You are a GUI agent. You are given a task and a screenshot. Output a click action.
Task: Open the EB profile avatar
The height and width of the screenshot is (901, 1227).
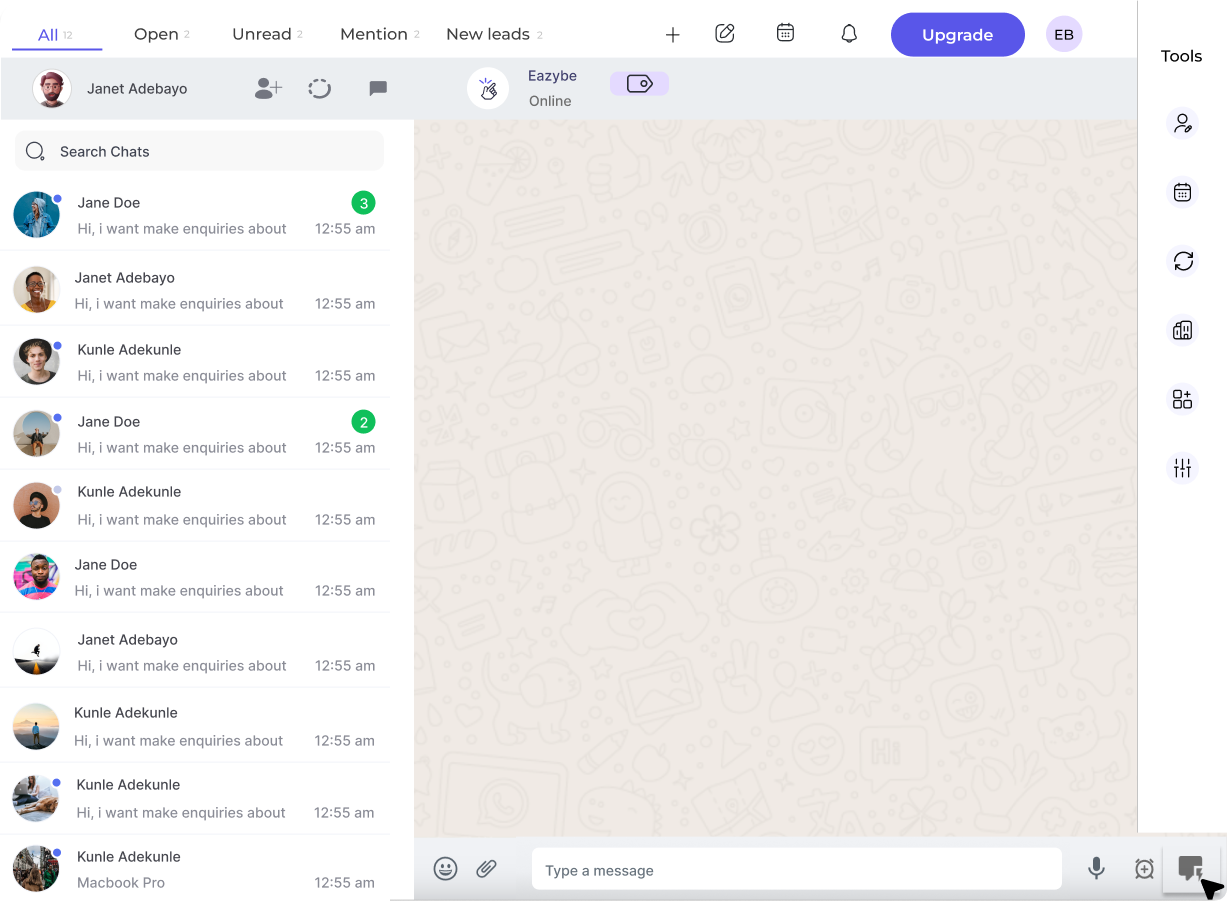[x=1064, y=35]
